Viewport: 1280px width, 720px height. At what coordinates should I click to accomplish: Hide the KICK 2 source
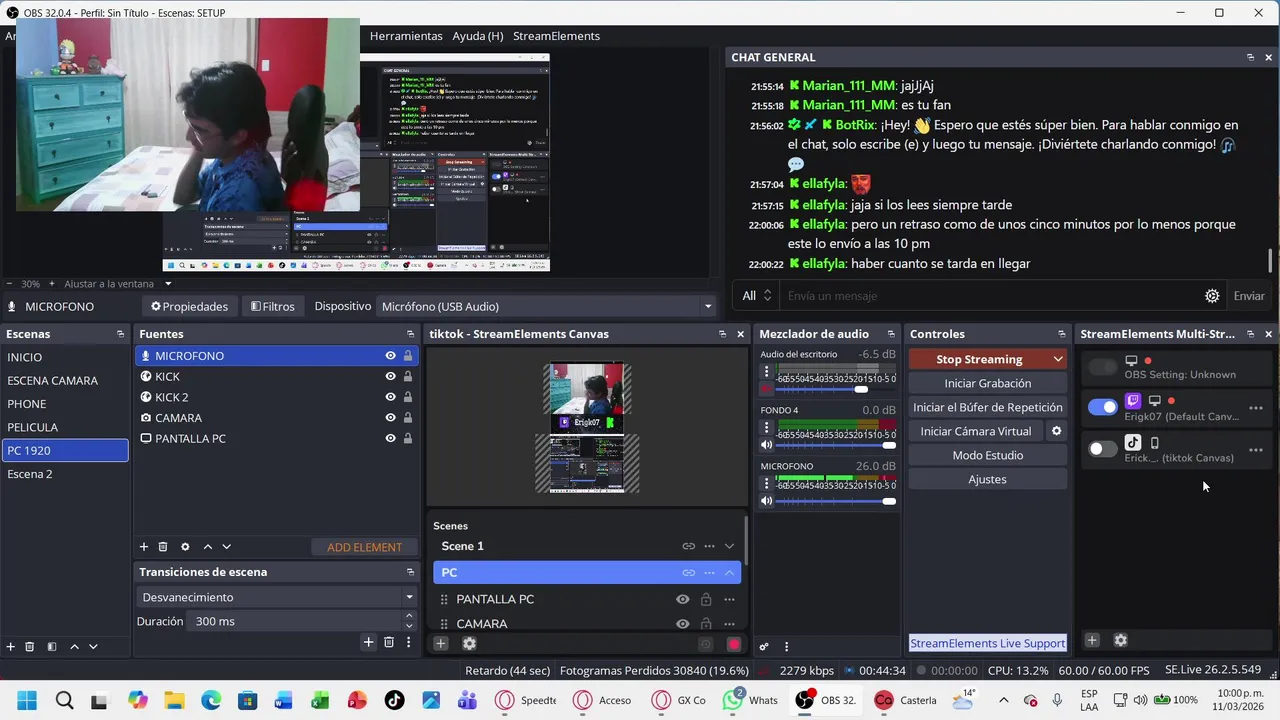391,397
